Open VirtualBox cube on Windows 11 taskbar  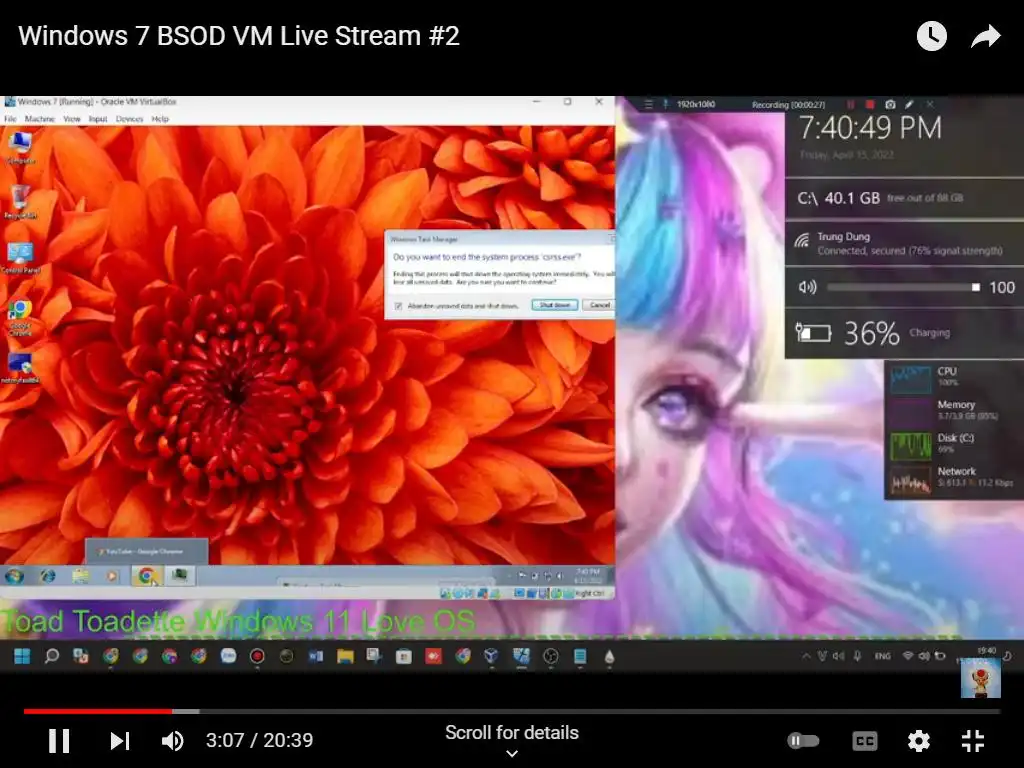[x=492, y=656]
